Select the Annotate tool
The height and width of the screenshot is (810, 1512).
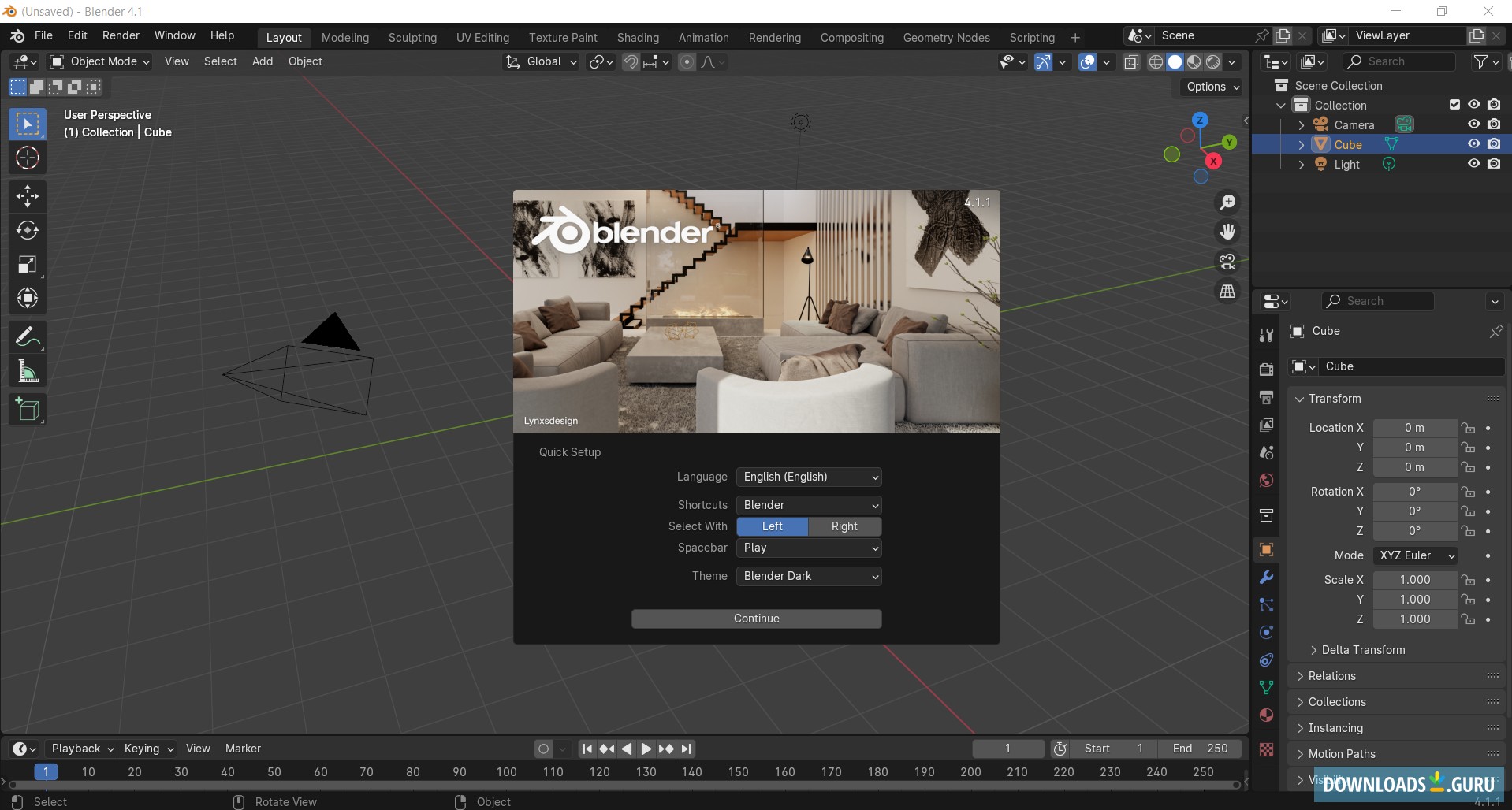click(x=28, y=336)
